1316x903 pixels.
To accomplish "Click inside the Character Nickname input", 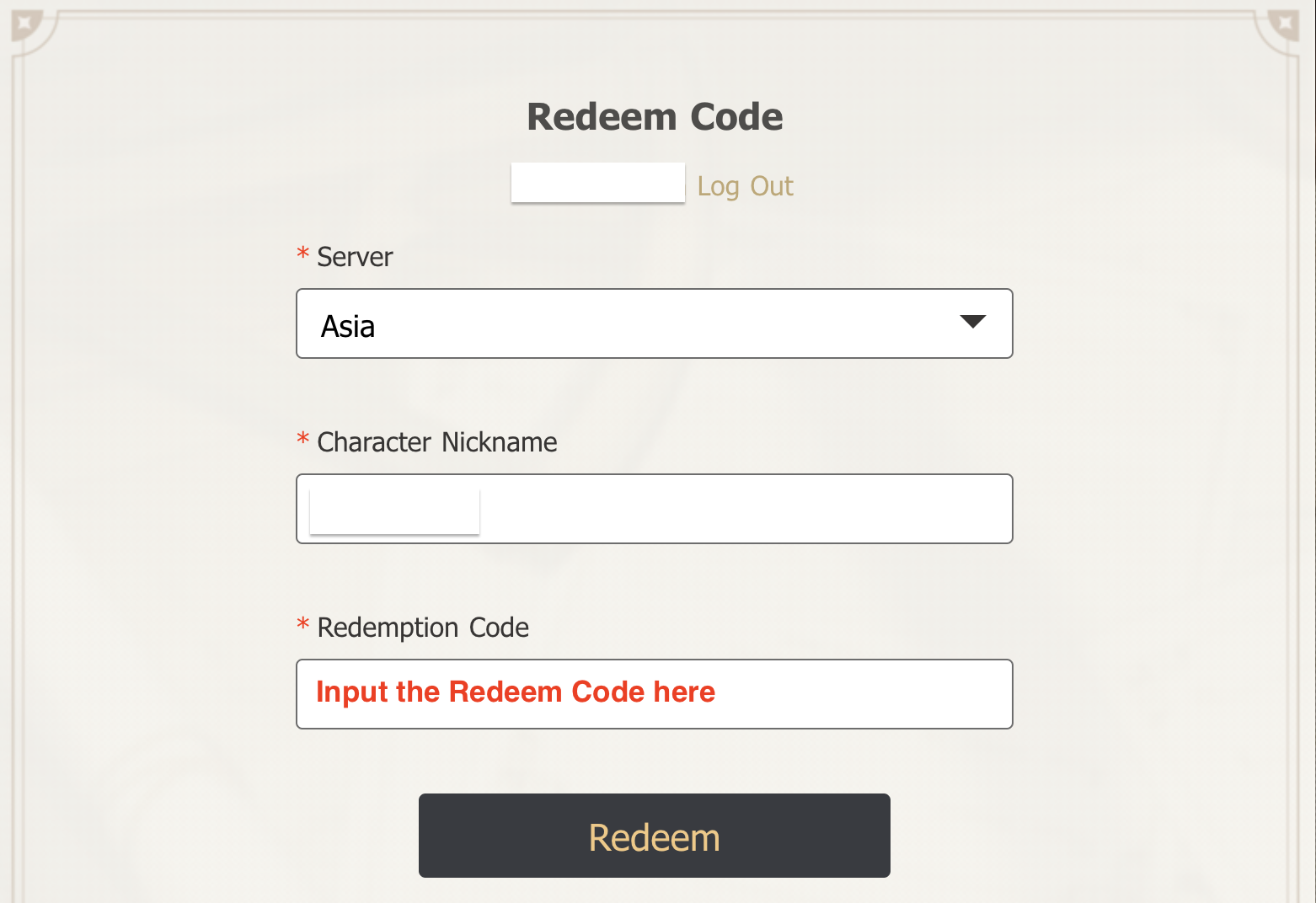I will (x=654, y=509).
